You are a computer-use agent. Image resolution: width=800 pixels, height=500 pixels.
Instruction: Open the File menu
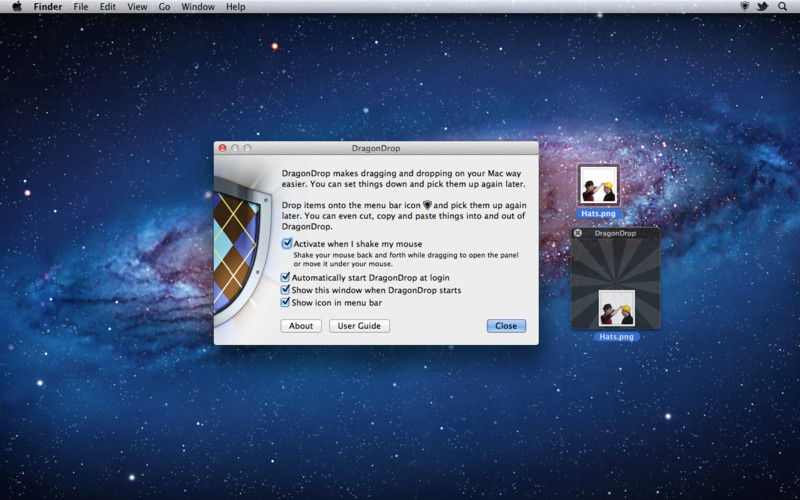[81, 7]
